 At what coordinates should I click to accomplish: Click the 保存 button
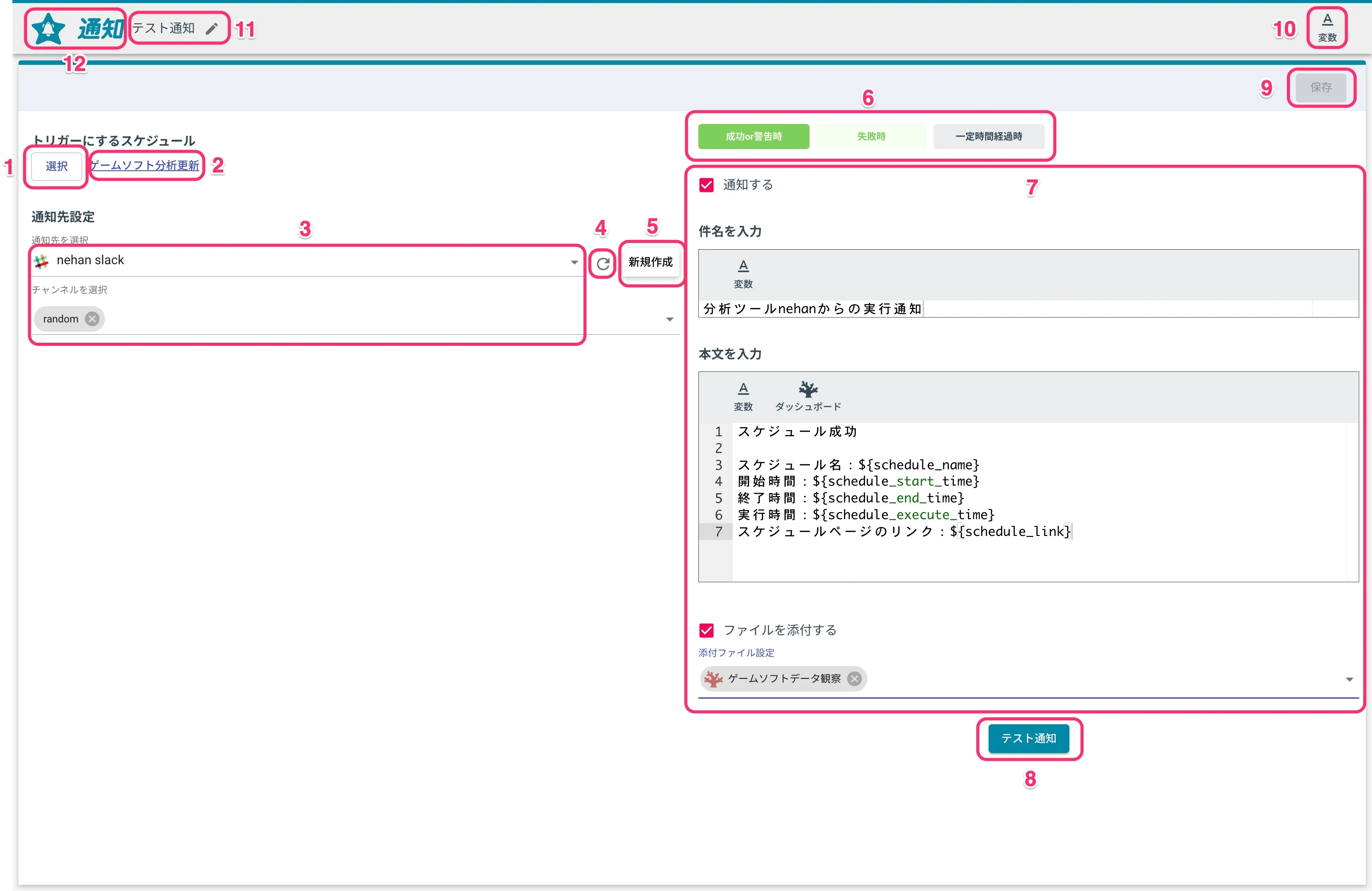point(1321,88)
